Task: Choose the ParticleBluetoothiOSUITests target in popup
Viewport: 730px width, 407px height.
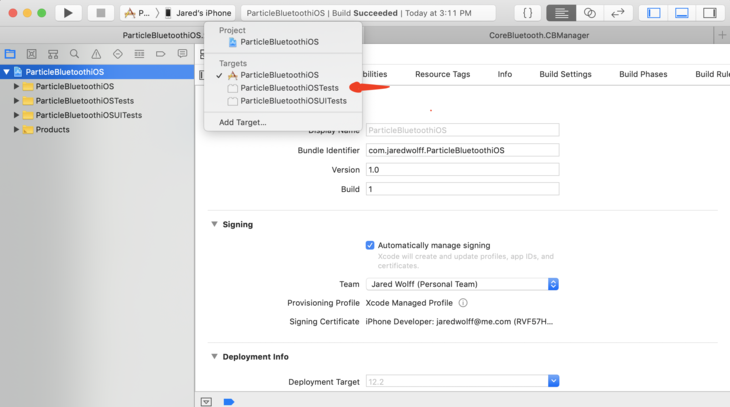Action: coord(293,101)
